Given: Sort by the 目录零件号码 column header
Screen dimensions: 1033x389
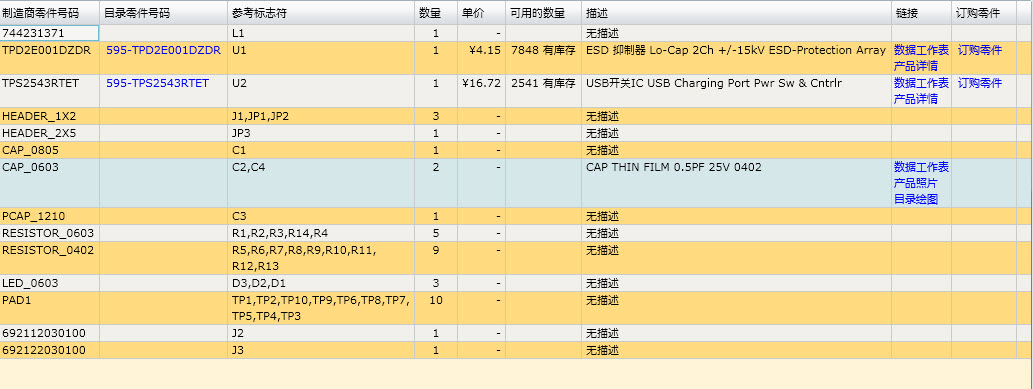Looking at the screenshot, I should pyautogui.click(x=163, y=13).
